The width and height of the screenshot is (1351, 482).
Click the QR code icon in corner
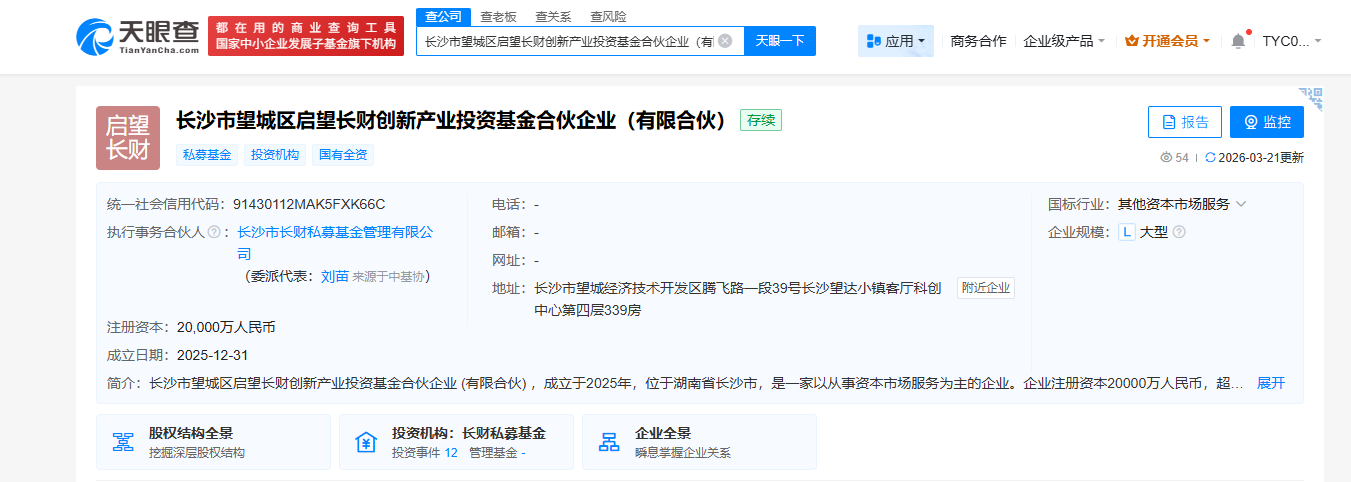[1313, 97]
